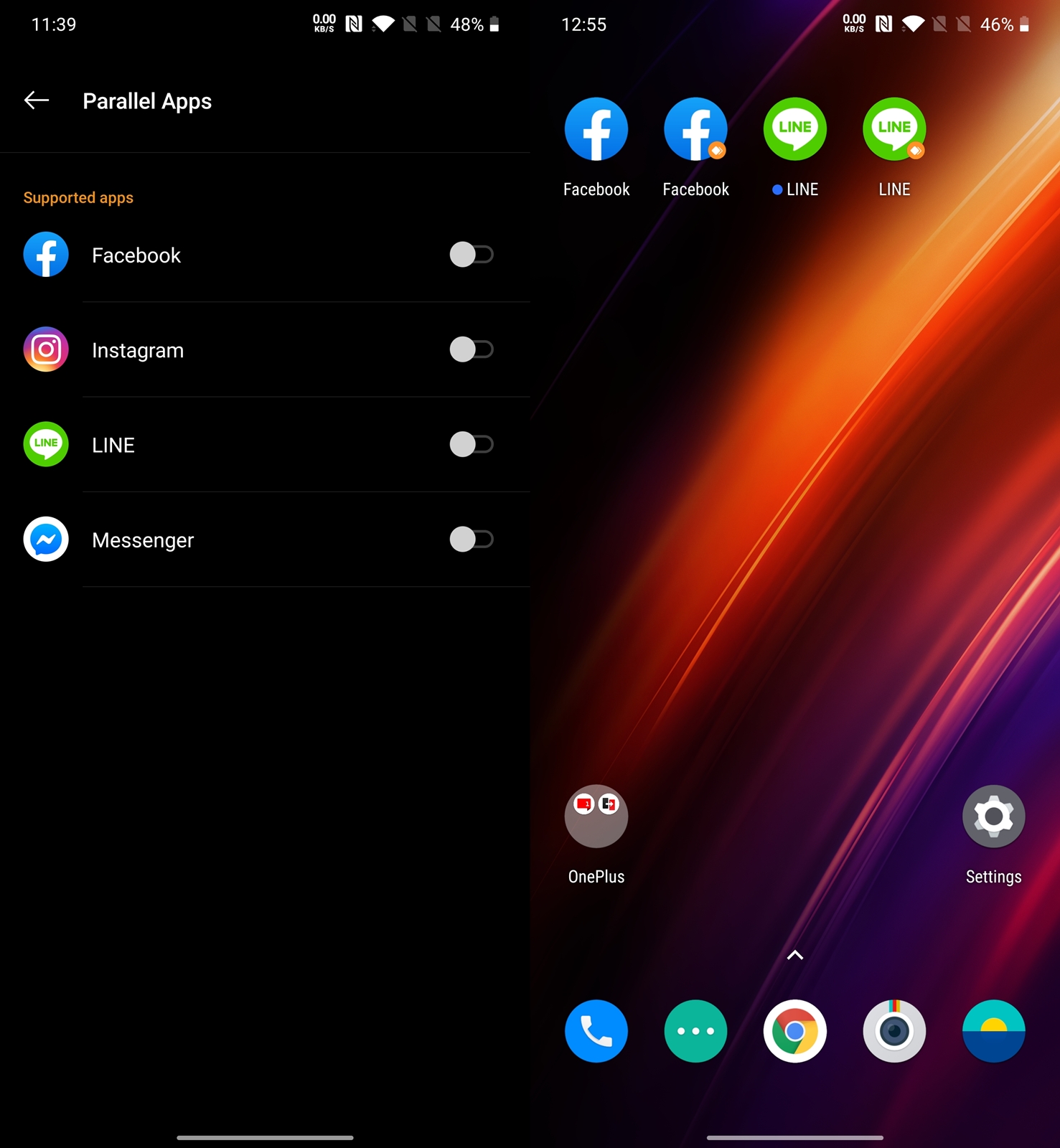Tap the home gesture bar under home screen

(794, 1137)
